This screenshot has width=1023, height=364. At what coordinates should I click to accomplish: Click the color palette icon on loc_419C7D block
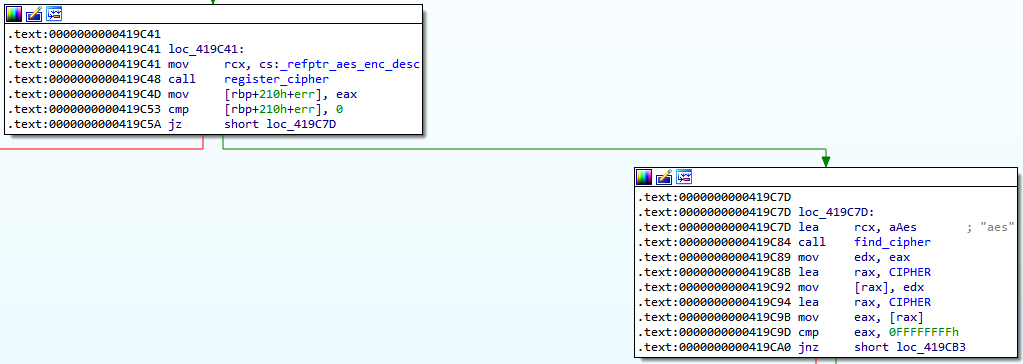pyautogui.click(x=644, y=176)
